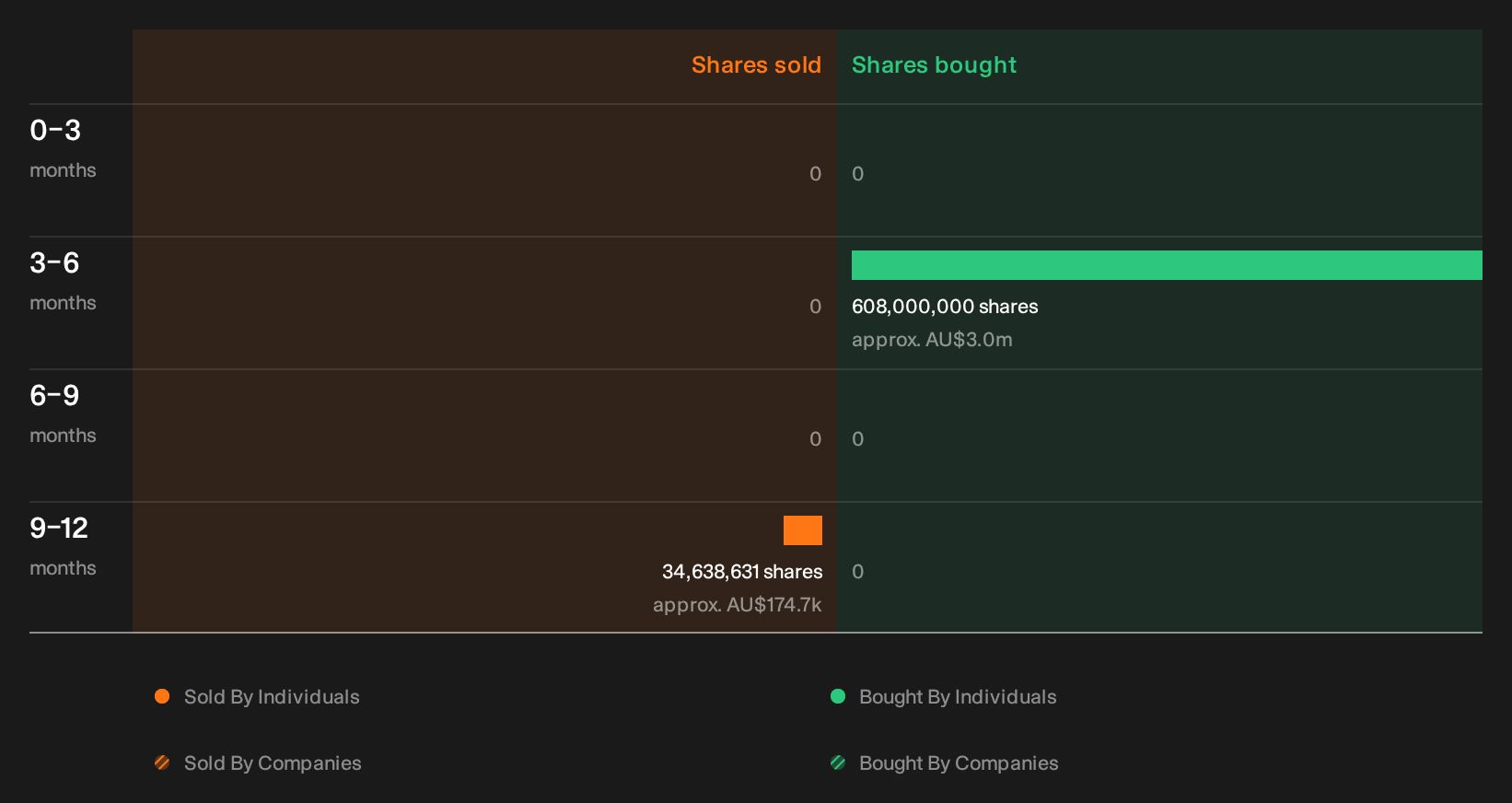Click the Shares bought column header

934,65
